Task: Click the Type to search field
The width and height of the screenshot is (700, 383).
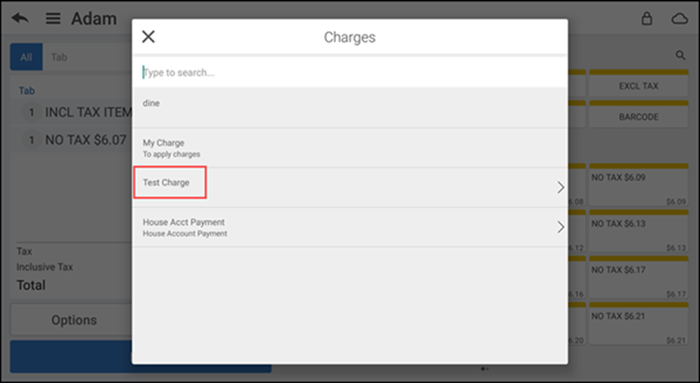Action: pyautogui.click(x=350, y=72)
